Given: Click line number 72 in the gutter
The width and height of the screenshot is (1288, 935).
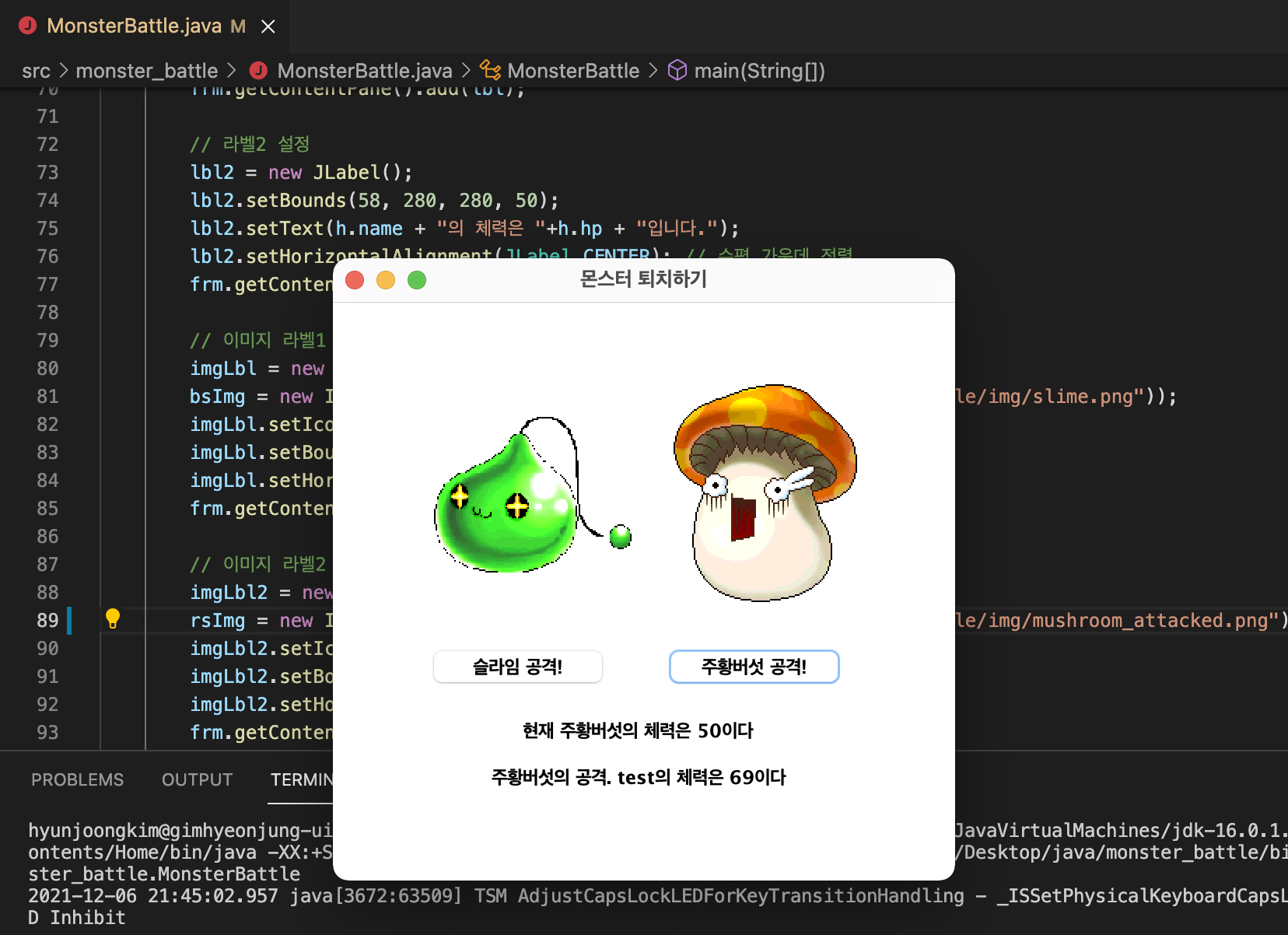Looking at the screenshot, I should [47, 144].
